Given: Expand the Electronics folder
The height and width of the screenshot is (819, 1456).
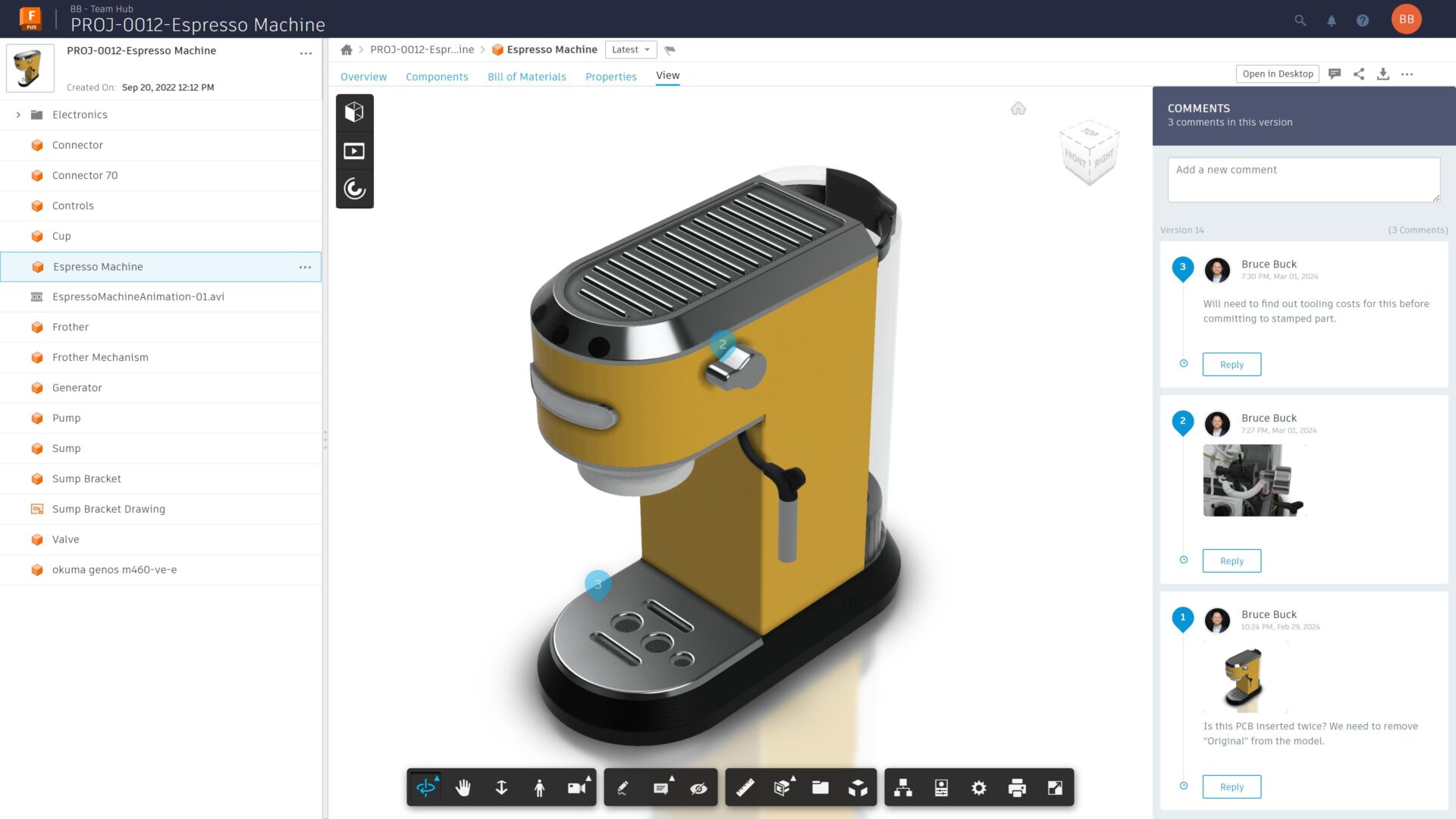Looking at the screenshot, I should [18, 115].
